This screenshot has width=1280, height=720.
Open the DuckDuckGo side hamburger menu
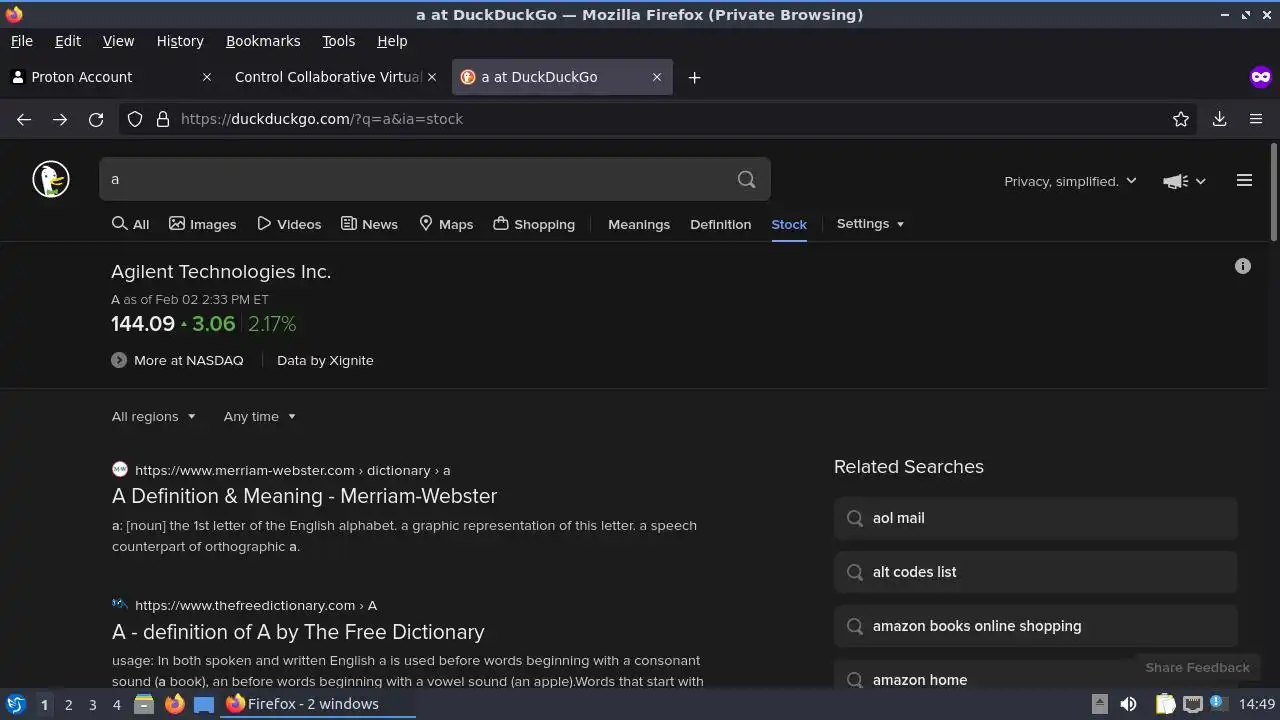tap(1244, 180)
